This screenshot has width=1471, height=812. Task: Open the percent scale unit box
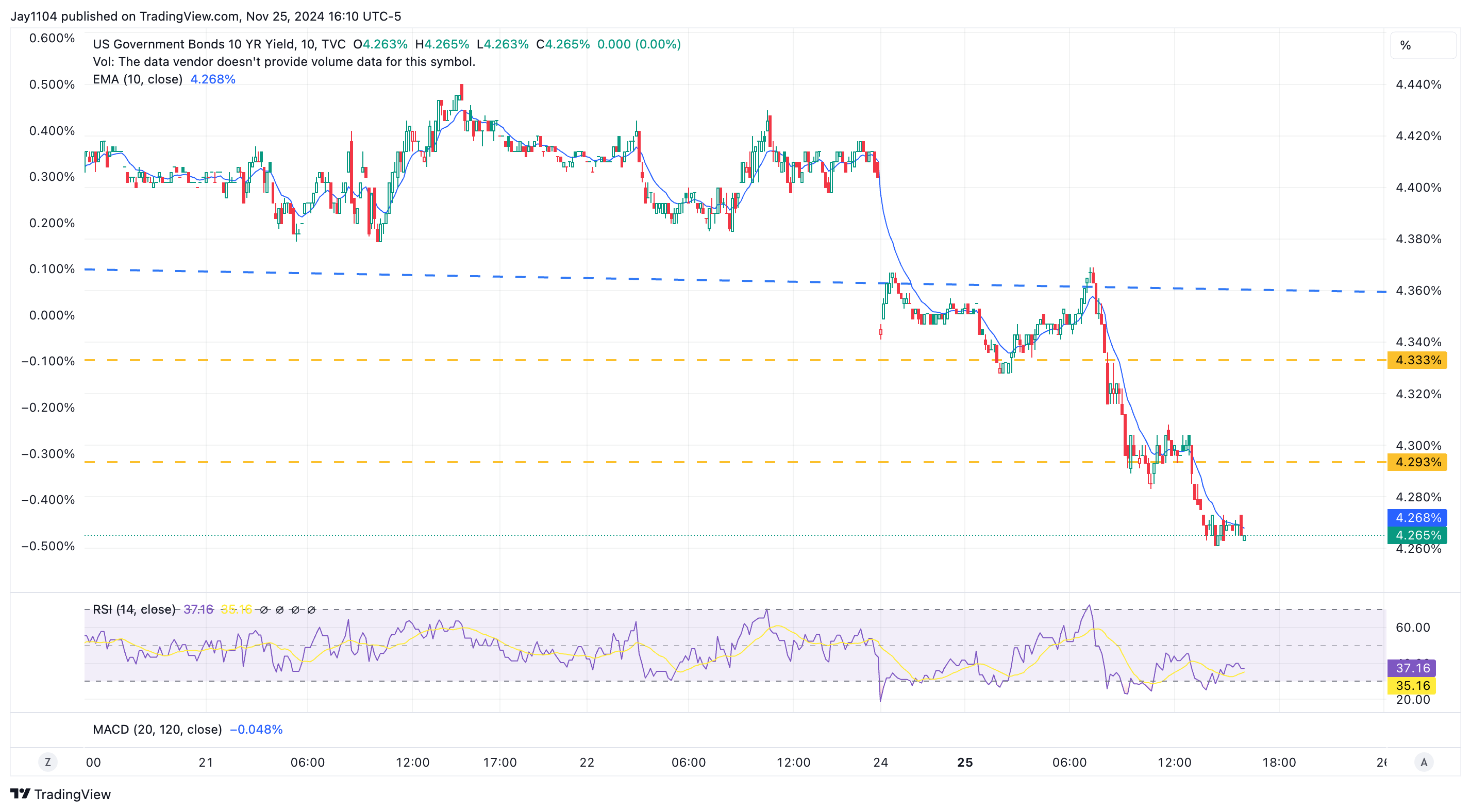point(1423,45)
